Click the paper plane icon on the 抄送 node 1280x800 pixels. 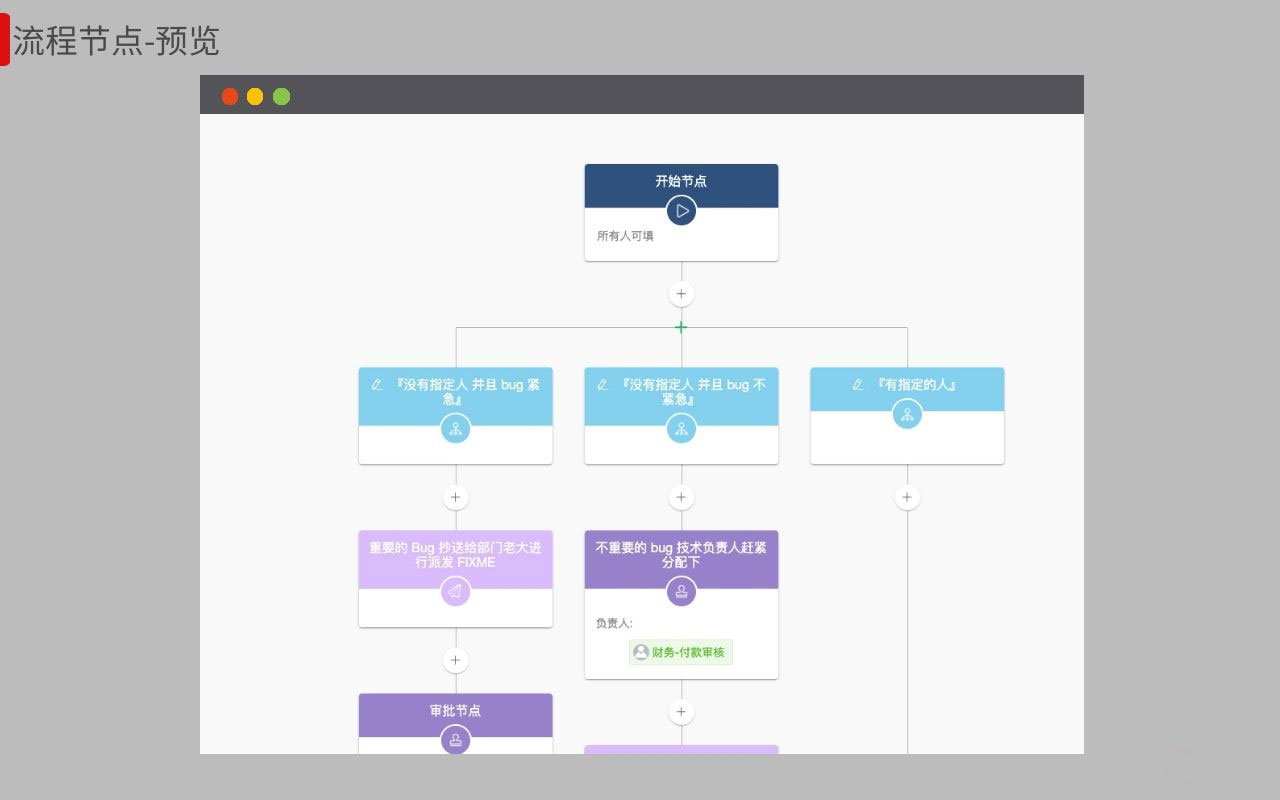pyautogui.click(x=455, y=592)
